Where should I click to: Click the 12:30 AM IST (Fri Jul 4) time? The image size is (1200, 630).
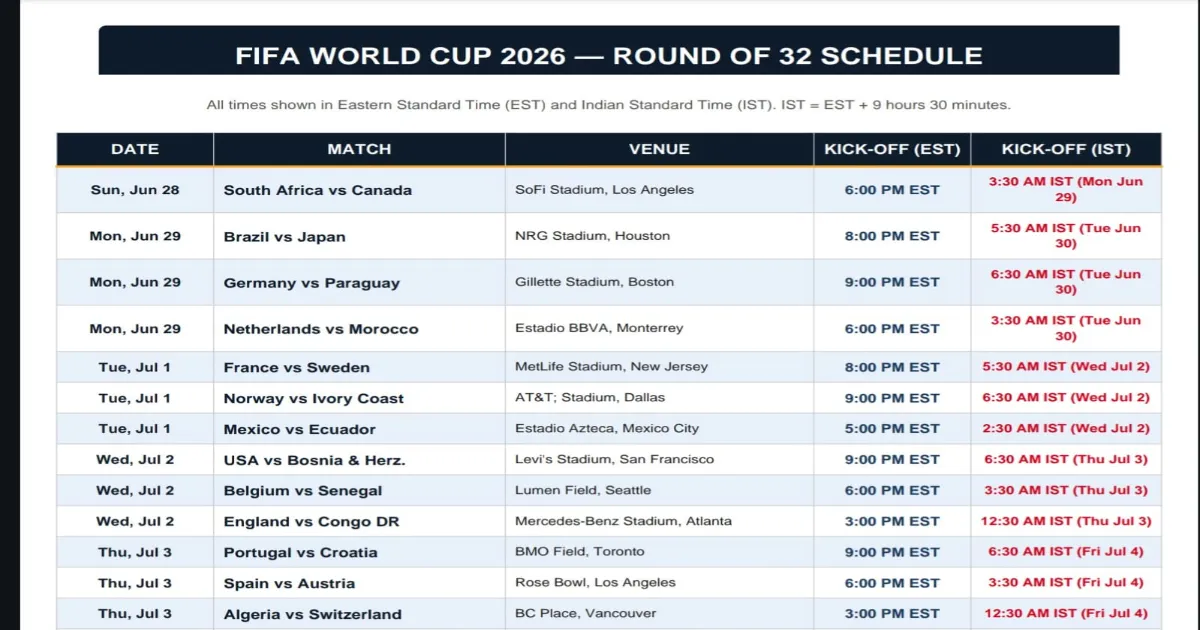pos(1066,614)
